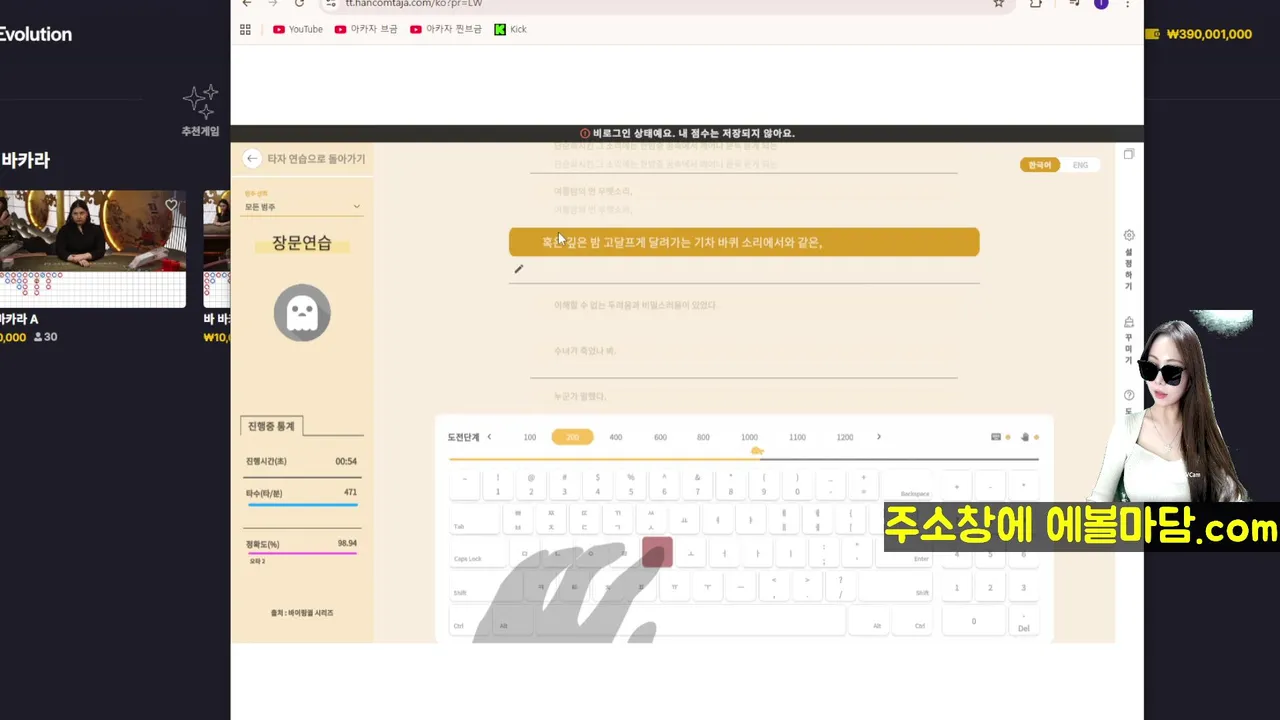Select challenge level 200

572,437
